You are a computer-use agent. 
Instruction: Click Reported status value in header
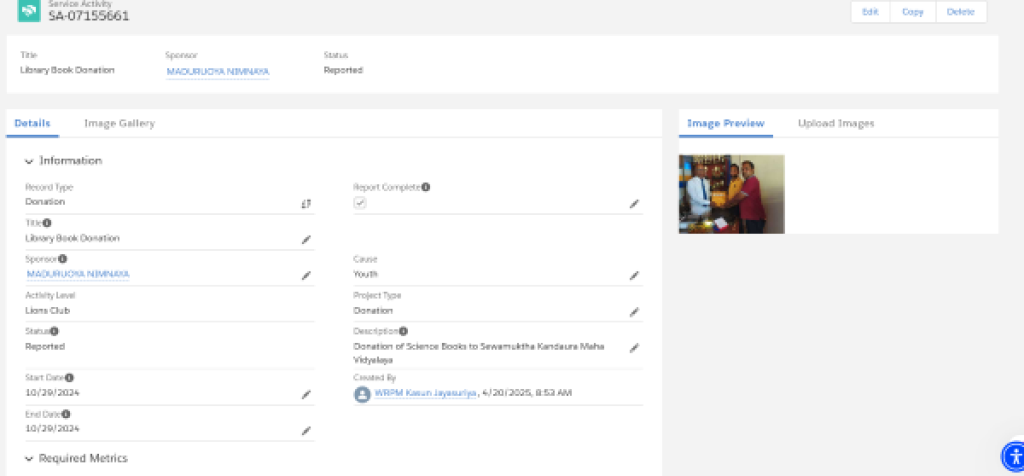pyautogui.click(x=343, y=71)
